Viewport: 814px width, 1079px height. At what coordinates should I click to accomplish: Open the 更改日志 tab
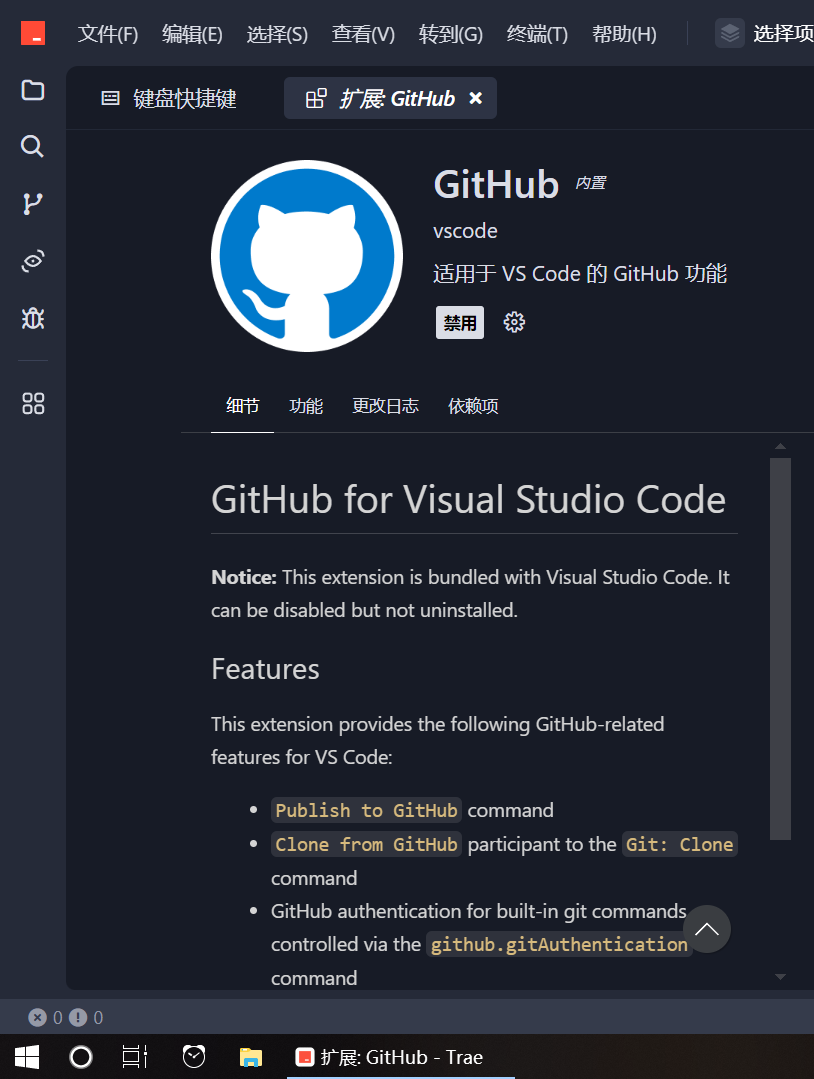[x=385, y=406]
